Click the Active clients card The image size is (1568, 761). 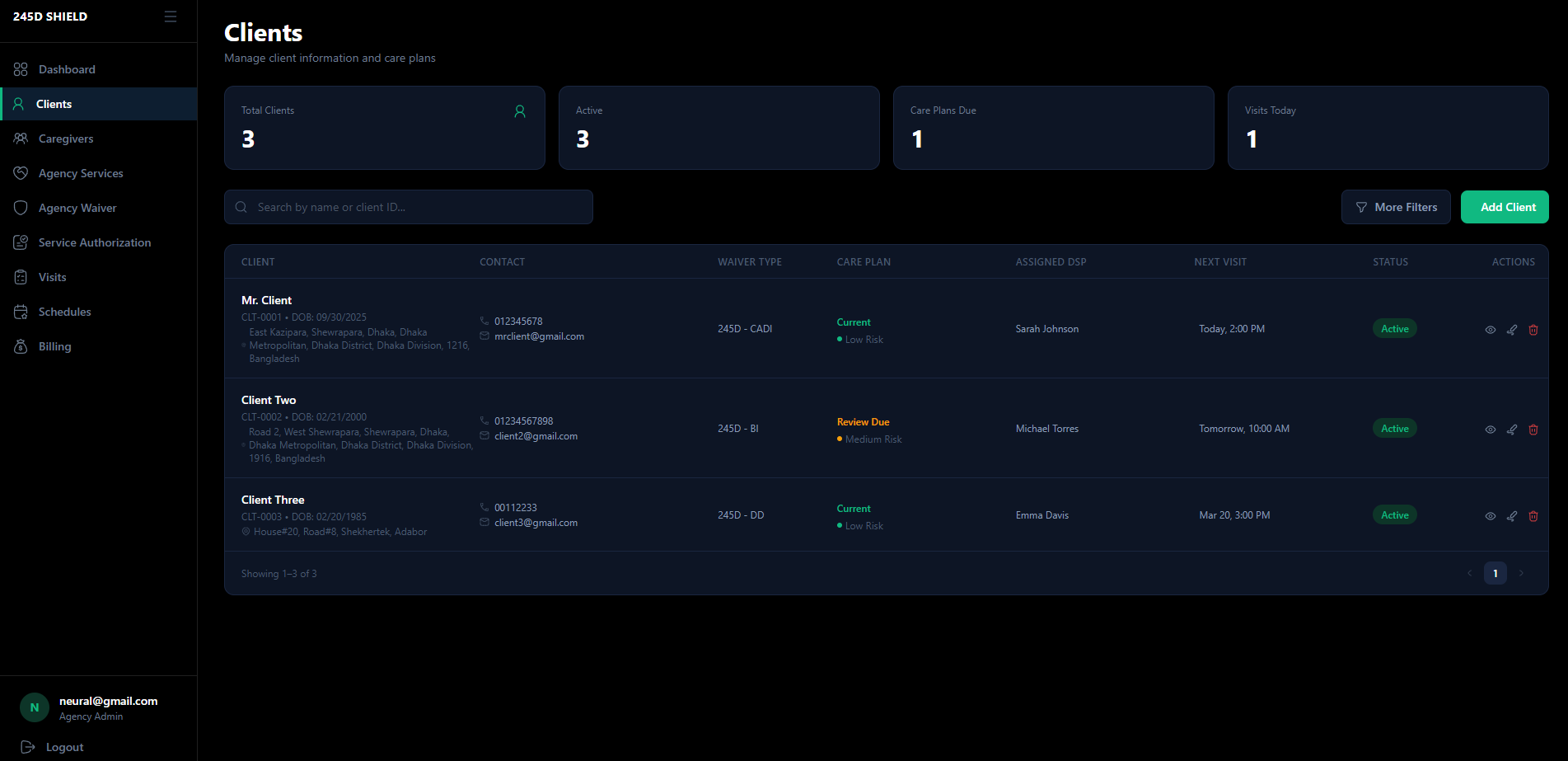[x=719, y=128]
